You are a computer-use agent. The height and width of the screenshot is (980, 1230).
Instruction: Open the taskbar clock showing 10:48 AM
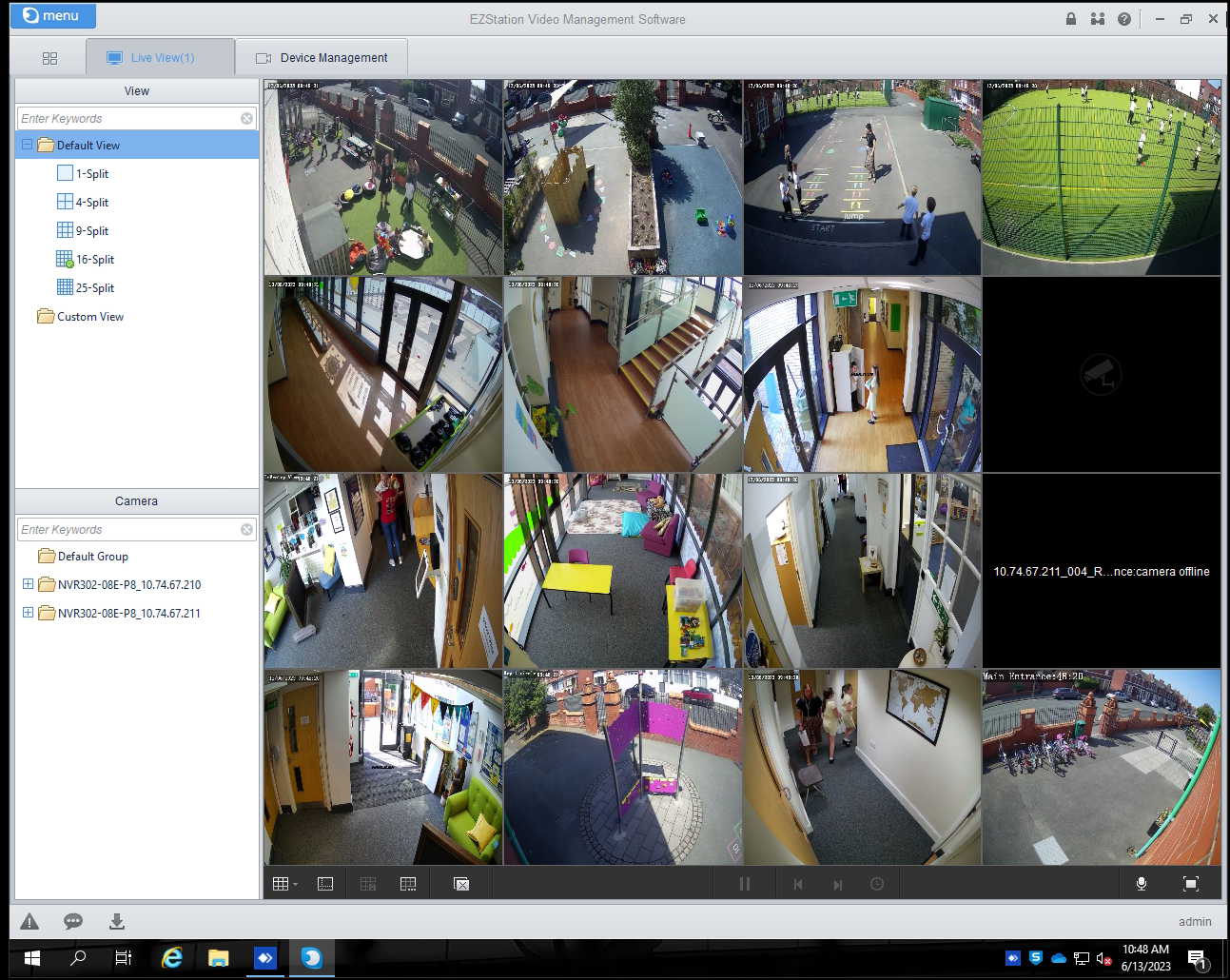[1145, 958]
